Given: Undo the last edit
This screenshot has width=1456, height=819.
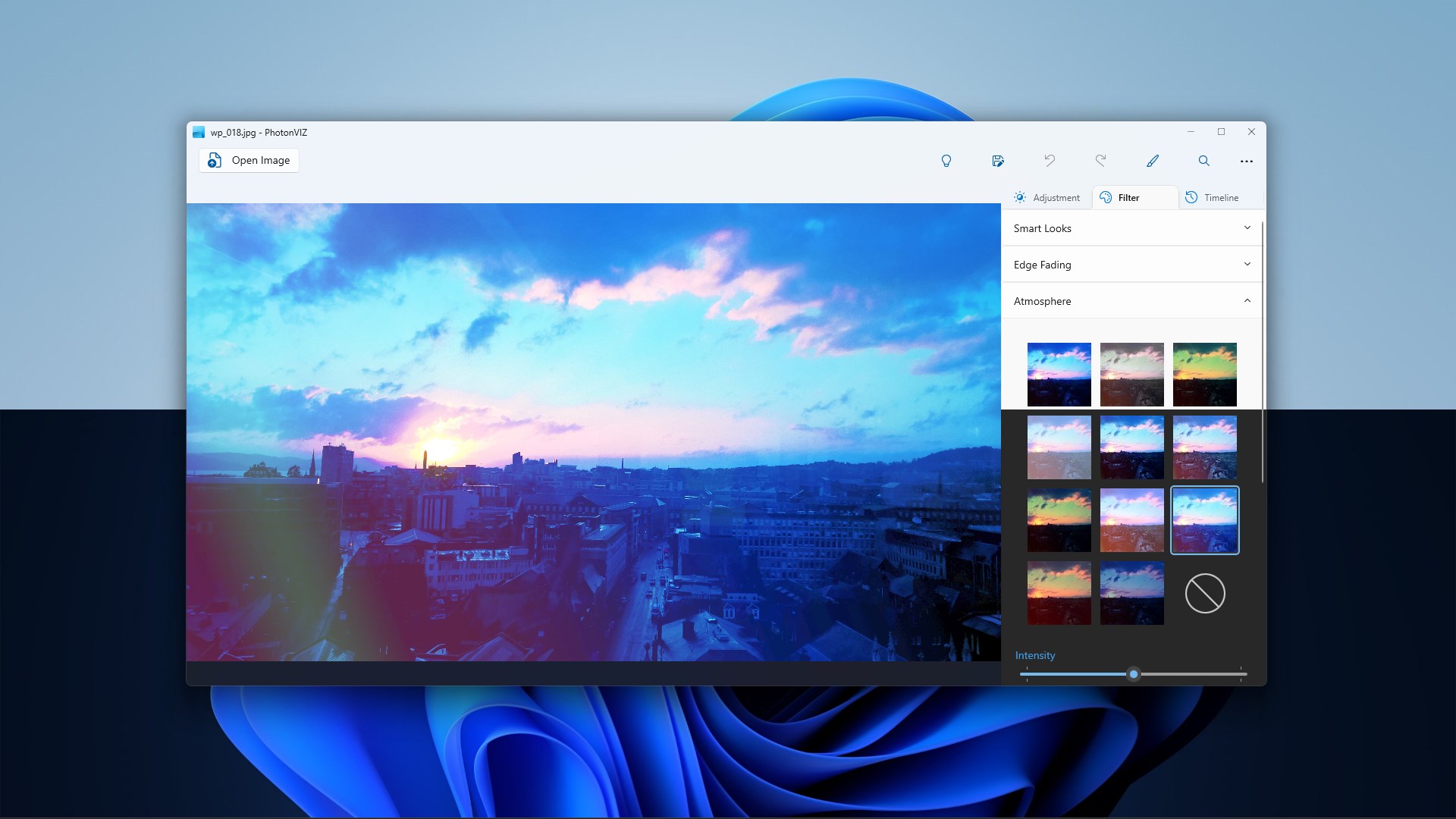Looking at the screenshot, I should (1050, 161).
